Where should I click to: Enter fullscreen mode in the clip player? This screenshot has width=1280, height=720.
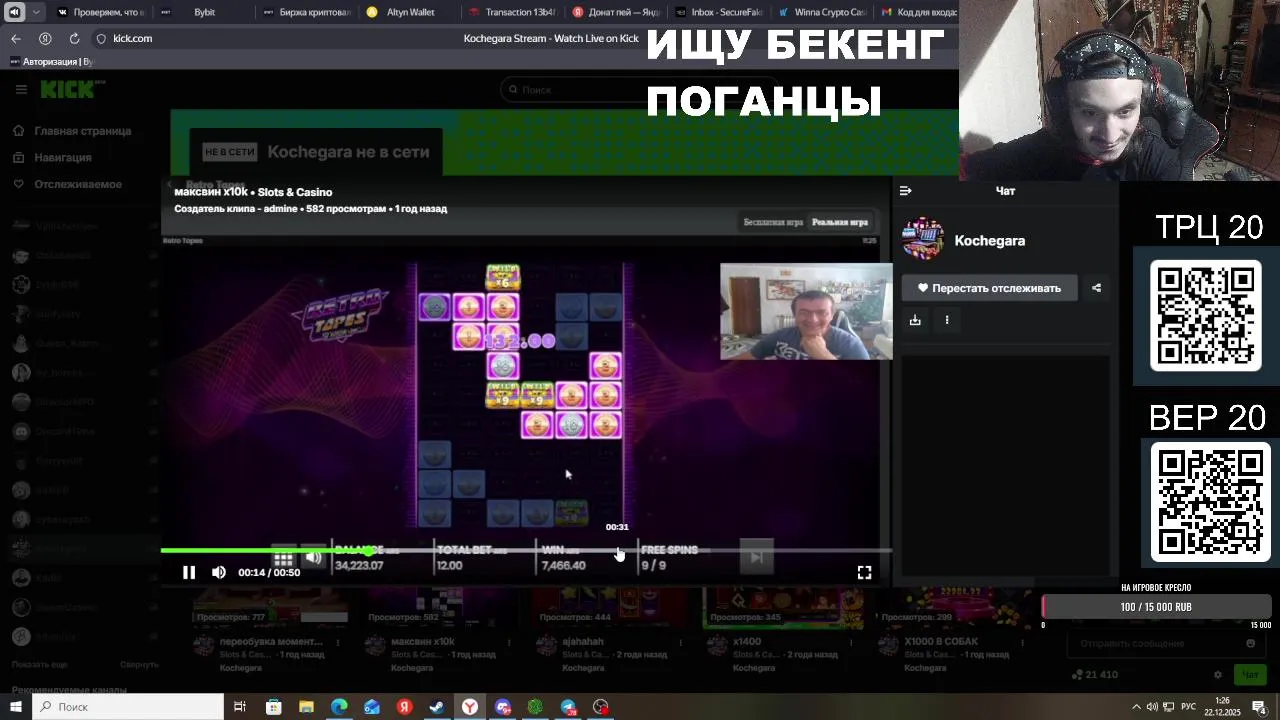coord(864,572)
